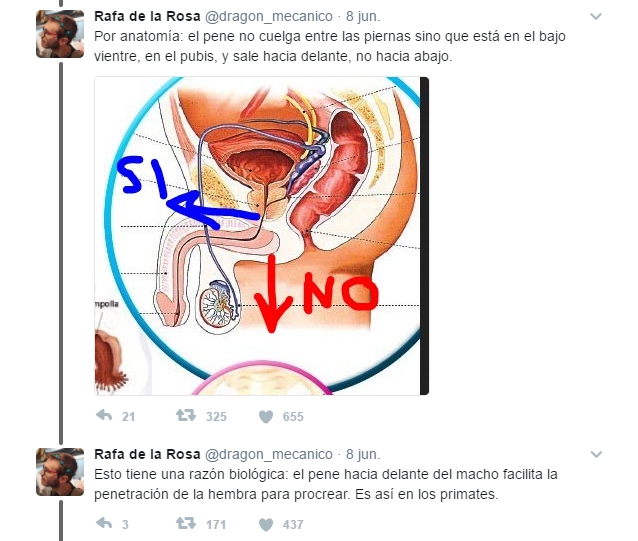Open the 8 jun. timestamp of first tweet
This screenshot has height=541, width=638.
[363, 16]
